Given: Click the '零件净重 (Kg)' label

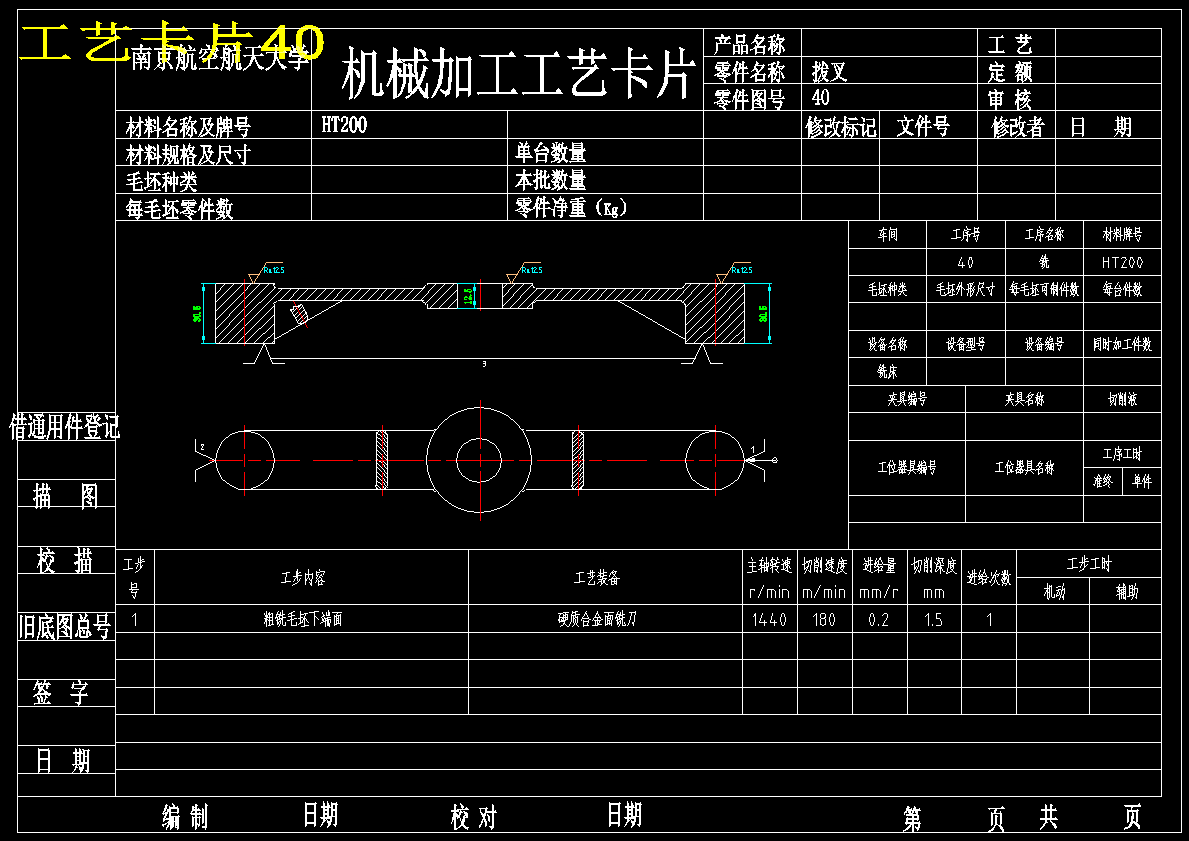Looking at the screenshot, I should (571, 207).
